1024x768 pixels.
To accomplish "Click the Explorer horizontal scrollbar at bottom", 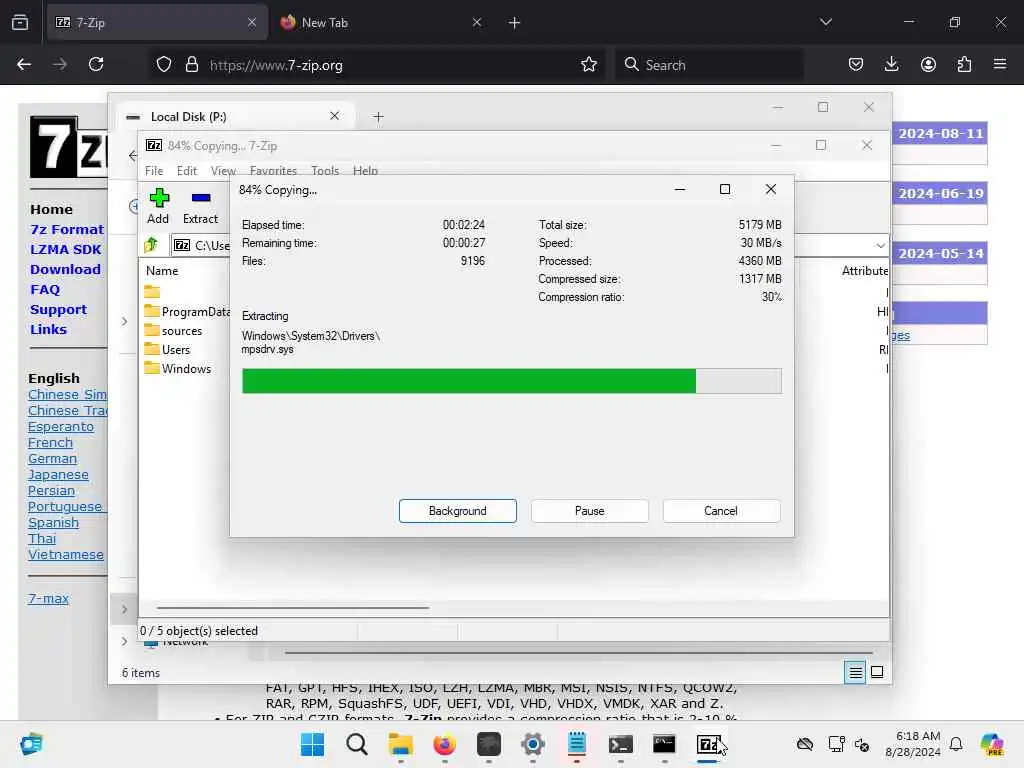I will tap(579, 652).
